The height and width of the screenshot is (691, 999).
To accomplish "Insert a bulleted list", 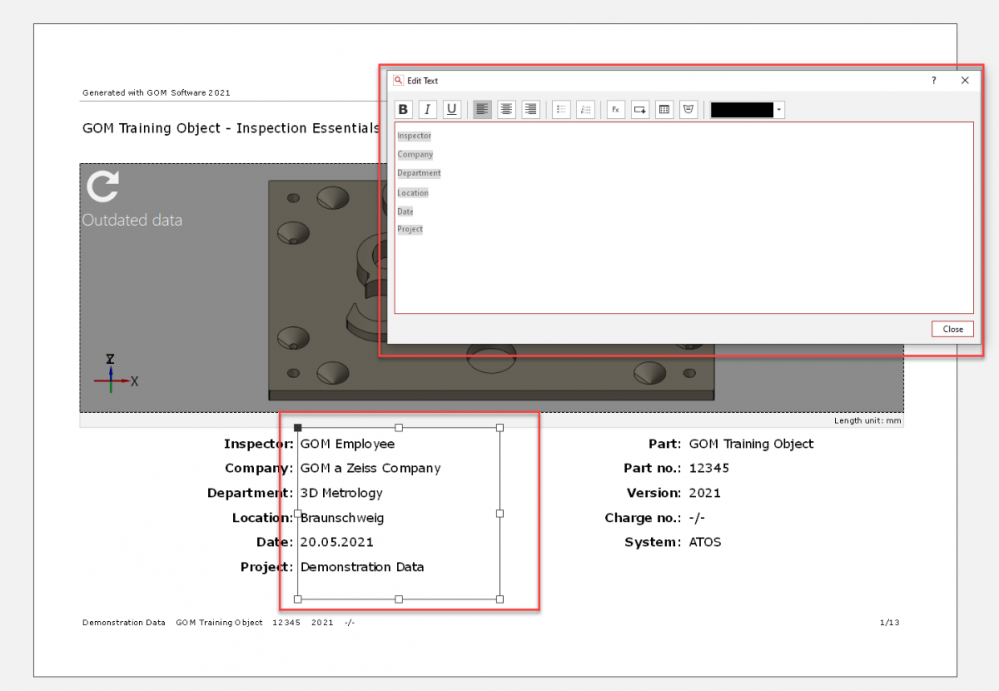I will 561,110.
